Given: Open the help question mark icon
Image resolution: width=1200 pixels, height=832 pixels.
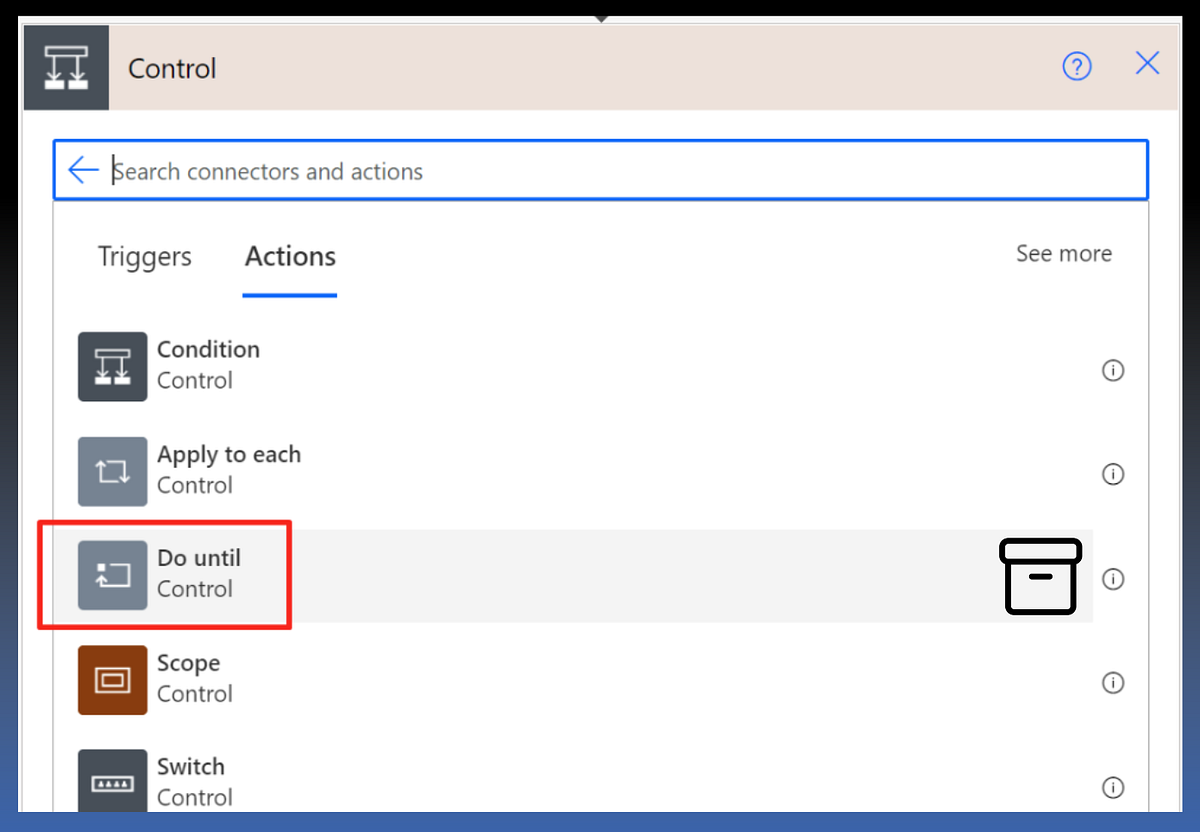Looking at the screenshot, I should coord(1077,66).
